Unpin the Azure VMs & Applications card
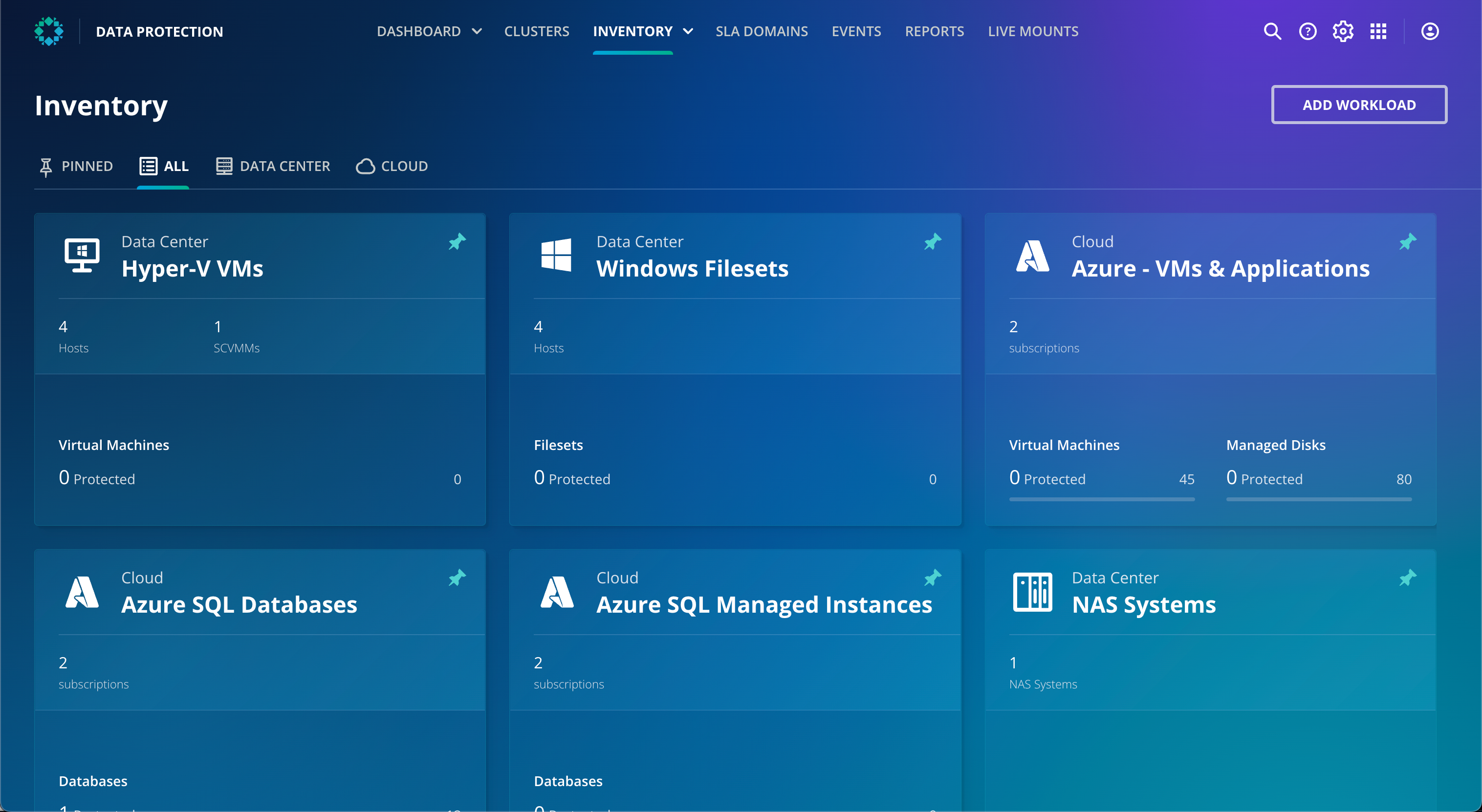The width and height of the screenshot is (1482, 812). [x=1408, y=241]
